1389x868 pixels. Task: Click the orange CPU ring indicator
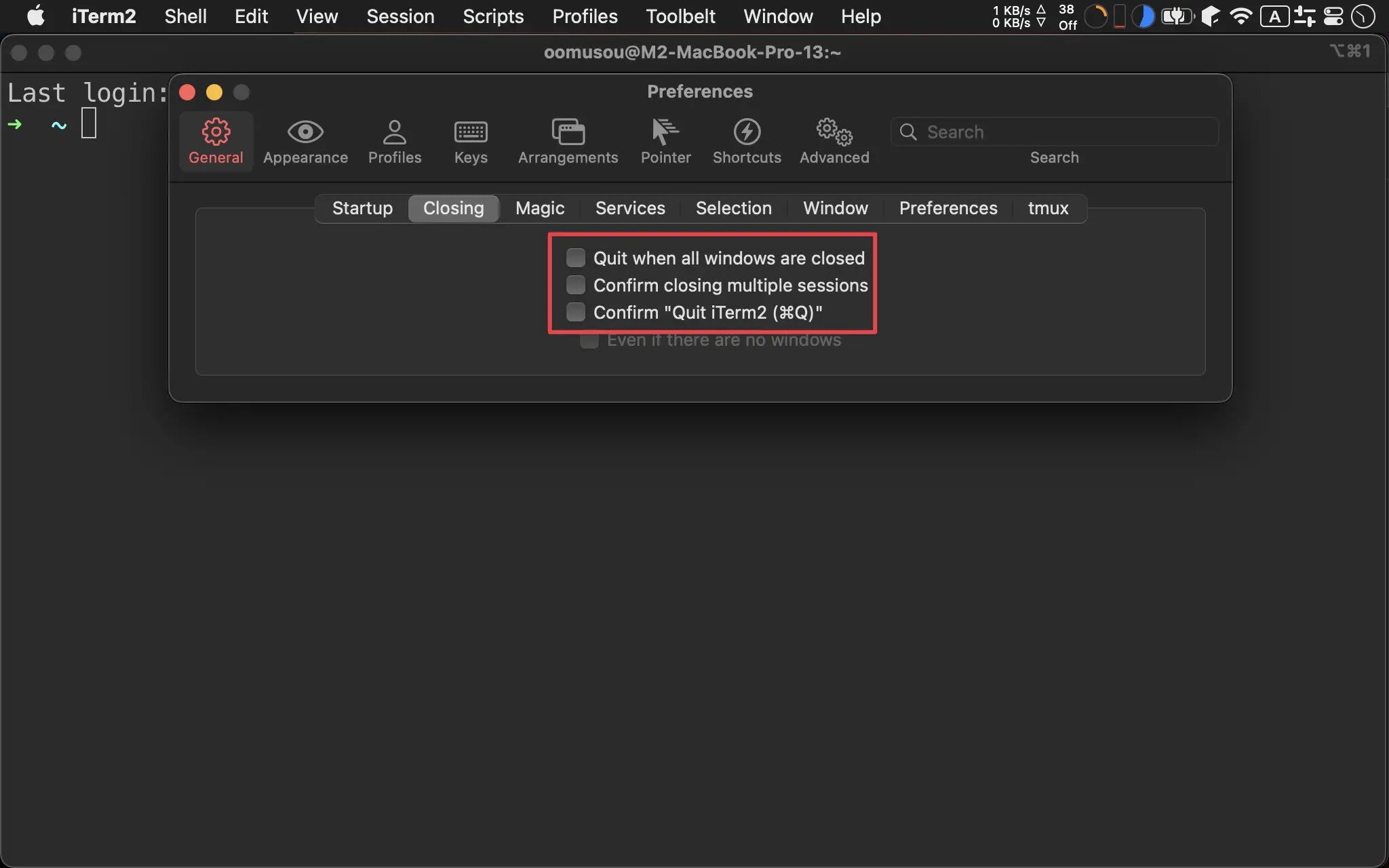tap(1096, 16)
